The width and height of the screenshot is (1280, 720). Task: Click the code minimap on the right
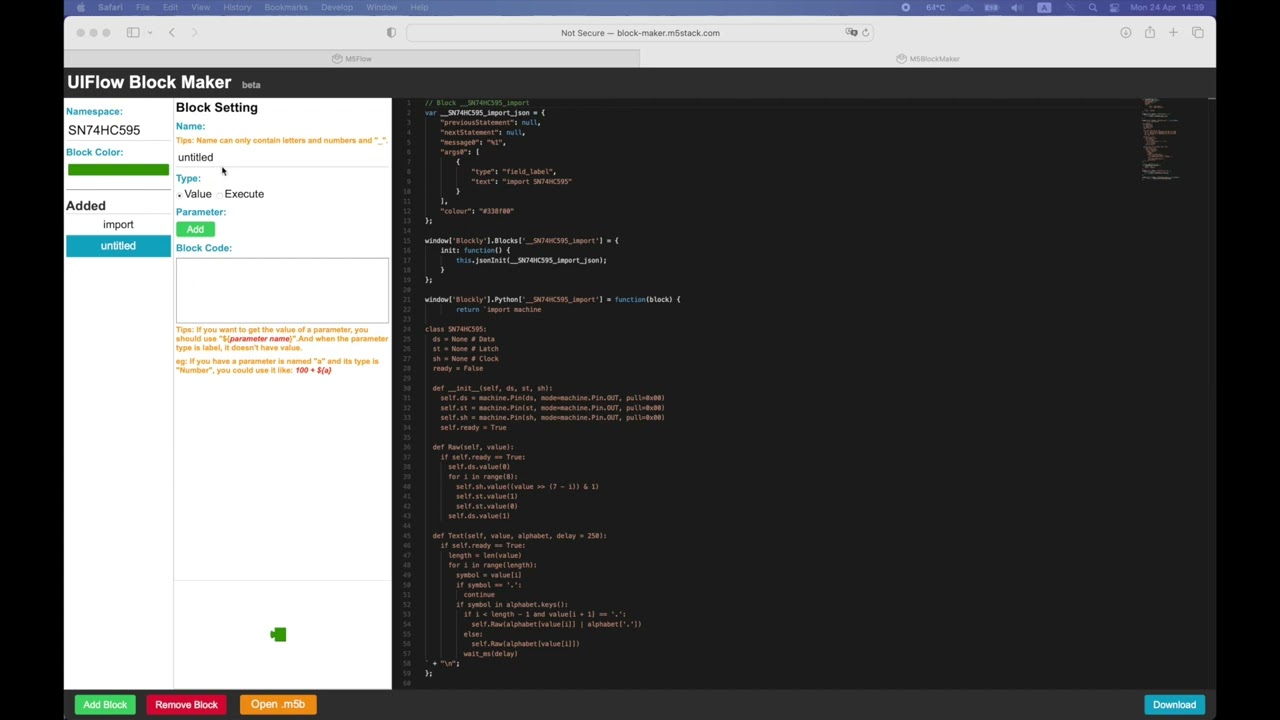point(1161,140)
